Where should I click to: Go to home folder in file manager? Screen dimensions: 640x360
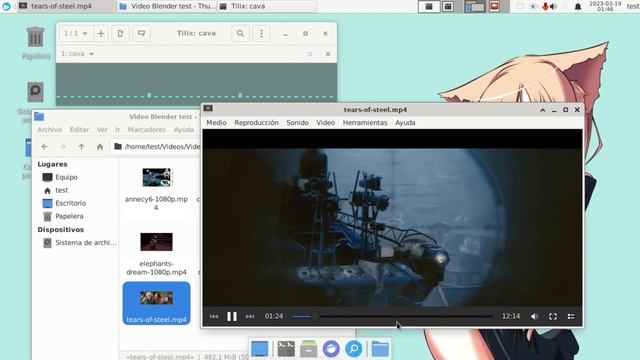pyautogui.click(x=100, y=147)
